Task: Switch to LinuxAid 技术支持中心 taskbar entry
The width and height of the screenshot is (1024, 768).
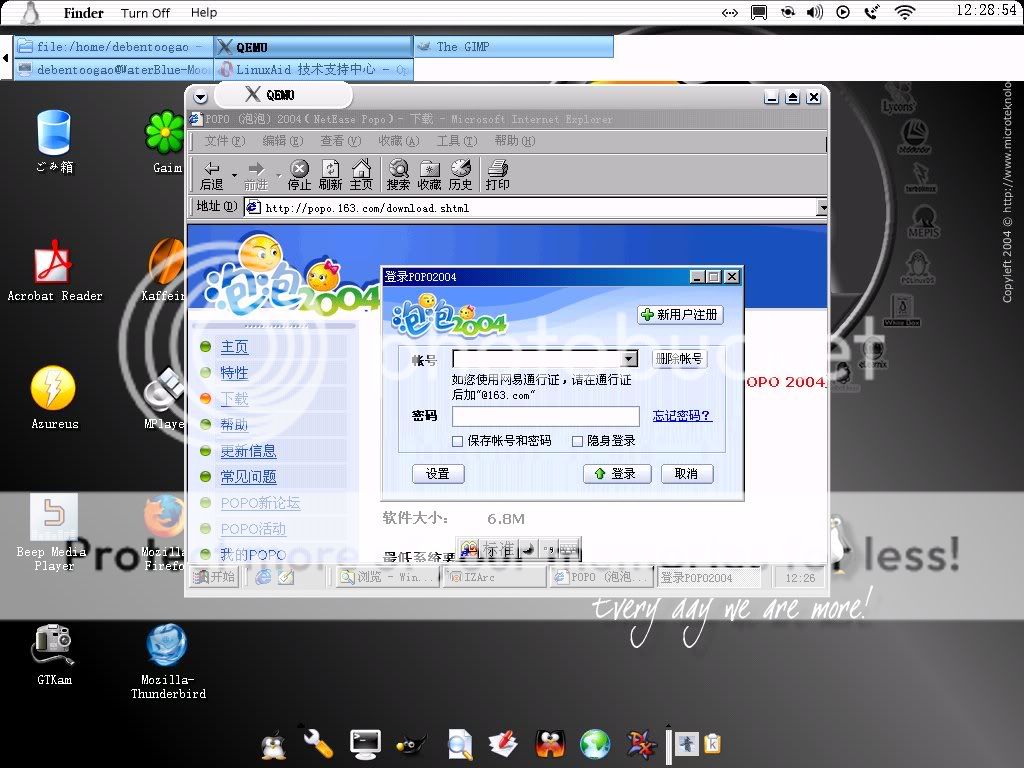Action: point(313,69)
